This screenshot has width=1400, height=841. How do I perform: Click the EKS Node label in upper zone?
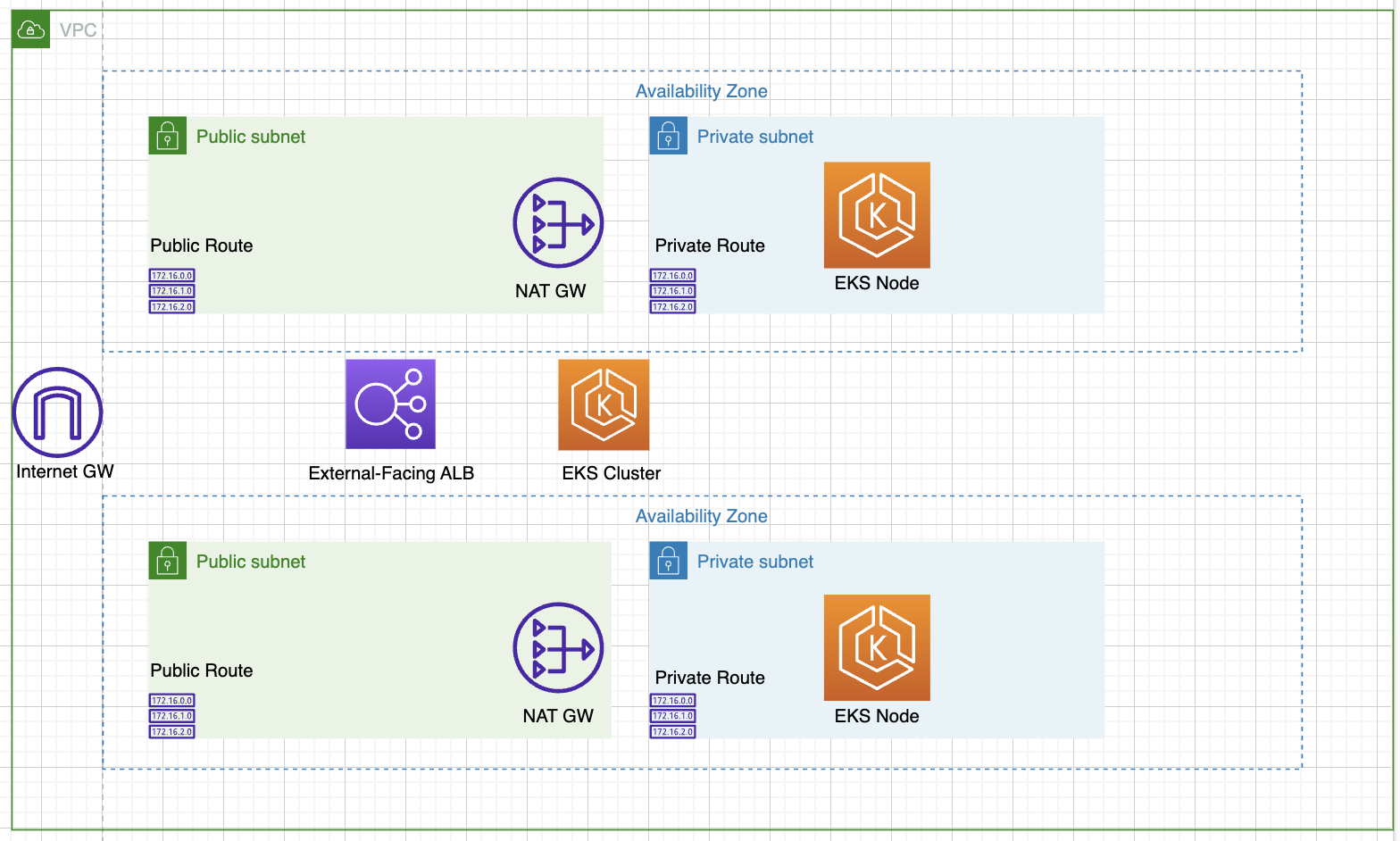click(x=877, y=283)
